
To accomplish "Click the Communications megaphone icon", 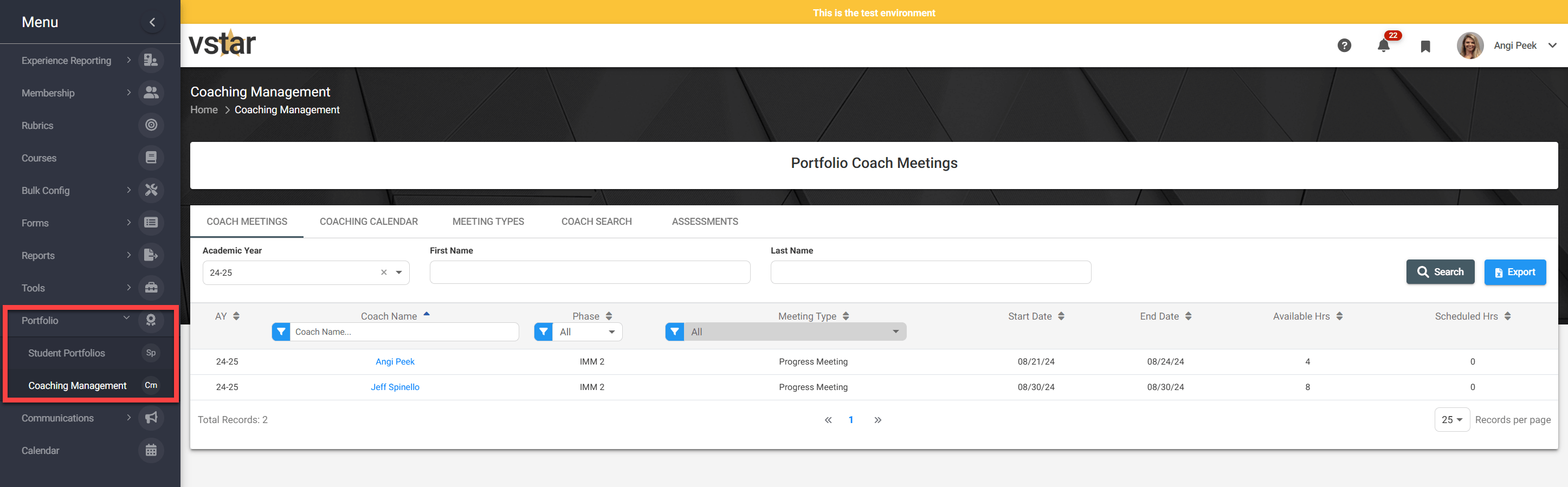I will [151, 418].
